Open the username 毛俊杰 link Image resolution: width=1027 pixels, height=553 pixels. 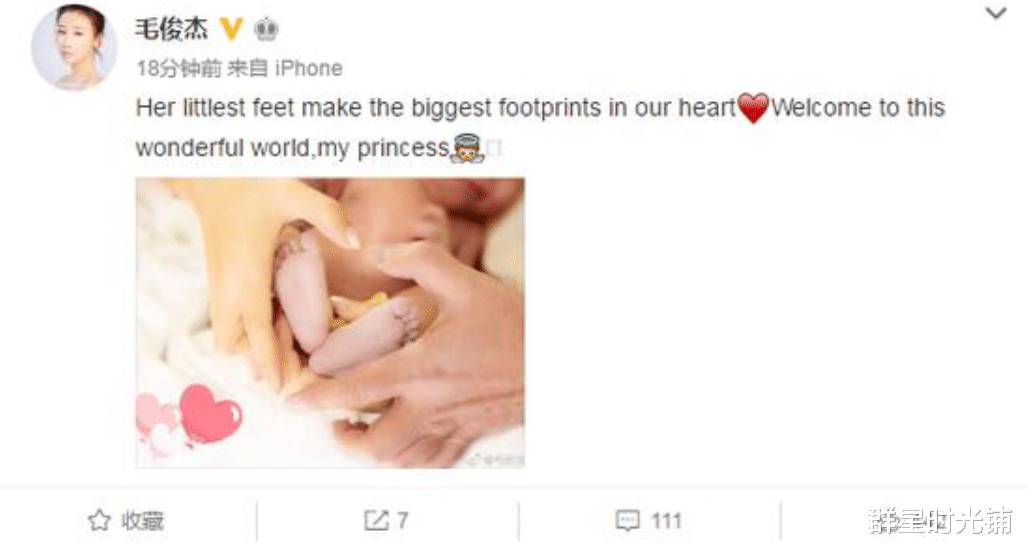(171, 29)
